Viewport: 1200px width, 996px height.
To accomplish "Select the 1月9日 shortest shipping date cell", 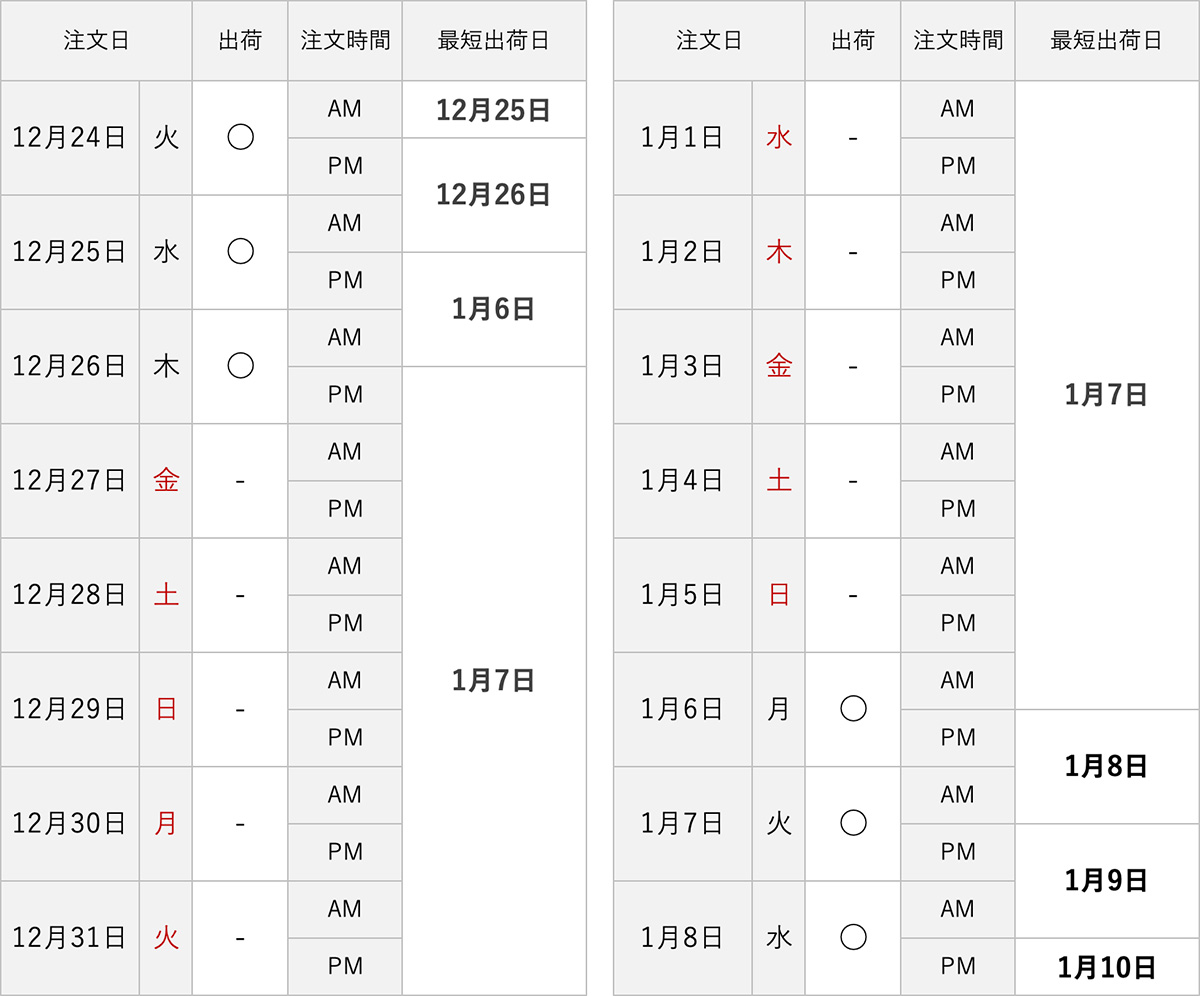I will 1106,881.
